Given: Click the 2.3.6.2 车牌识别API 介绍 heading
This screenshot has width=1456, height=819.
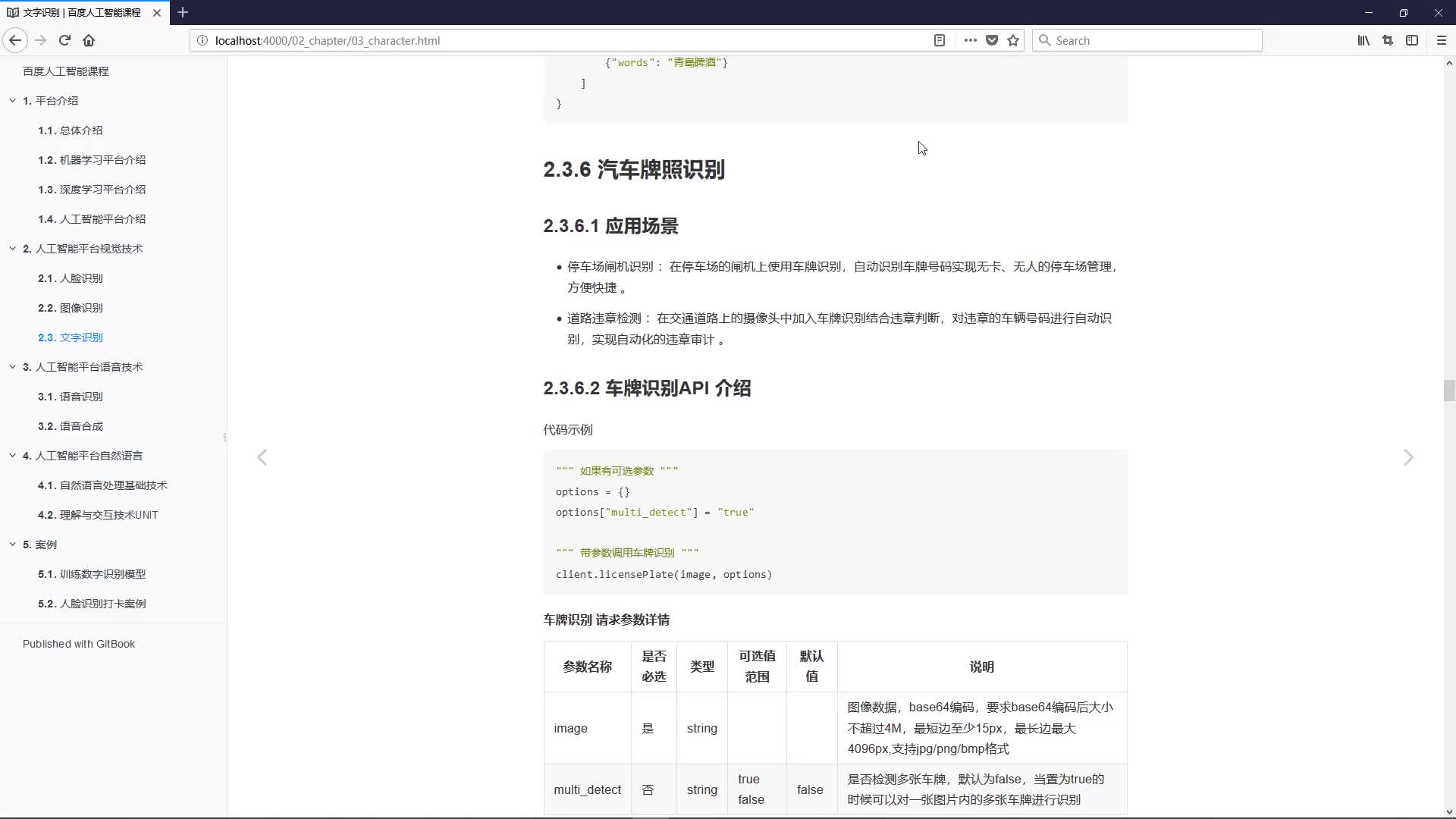Looking at the screenshot, I should coord(647,388).
